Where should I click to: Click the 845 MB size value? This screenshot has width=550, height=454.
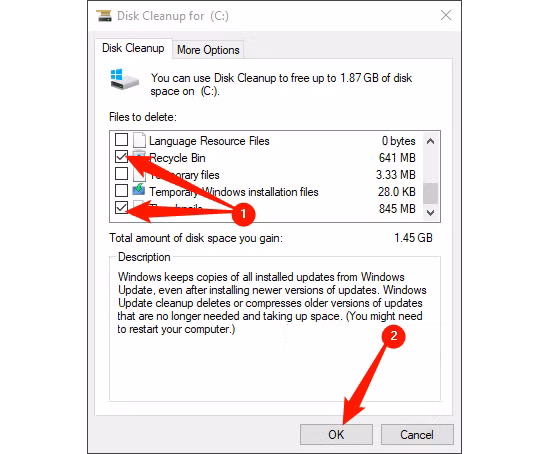click(397, 209)
